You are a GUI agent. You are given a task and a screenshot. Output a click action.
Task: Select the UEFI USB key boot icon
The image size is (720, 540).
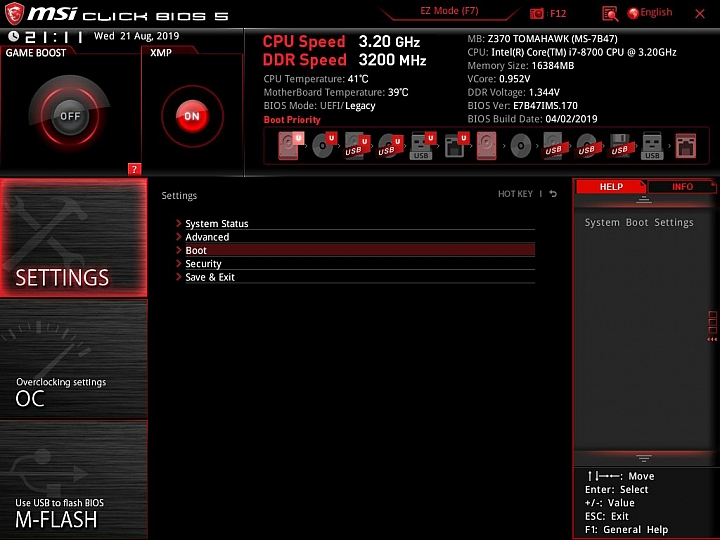click(x=423, y=146)
